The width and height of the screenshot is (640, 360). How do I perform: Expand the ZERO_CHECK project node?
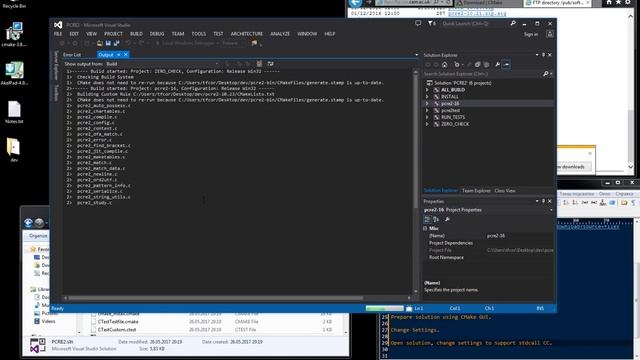[x=427, y=124]
